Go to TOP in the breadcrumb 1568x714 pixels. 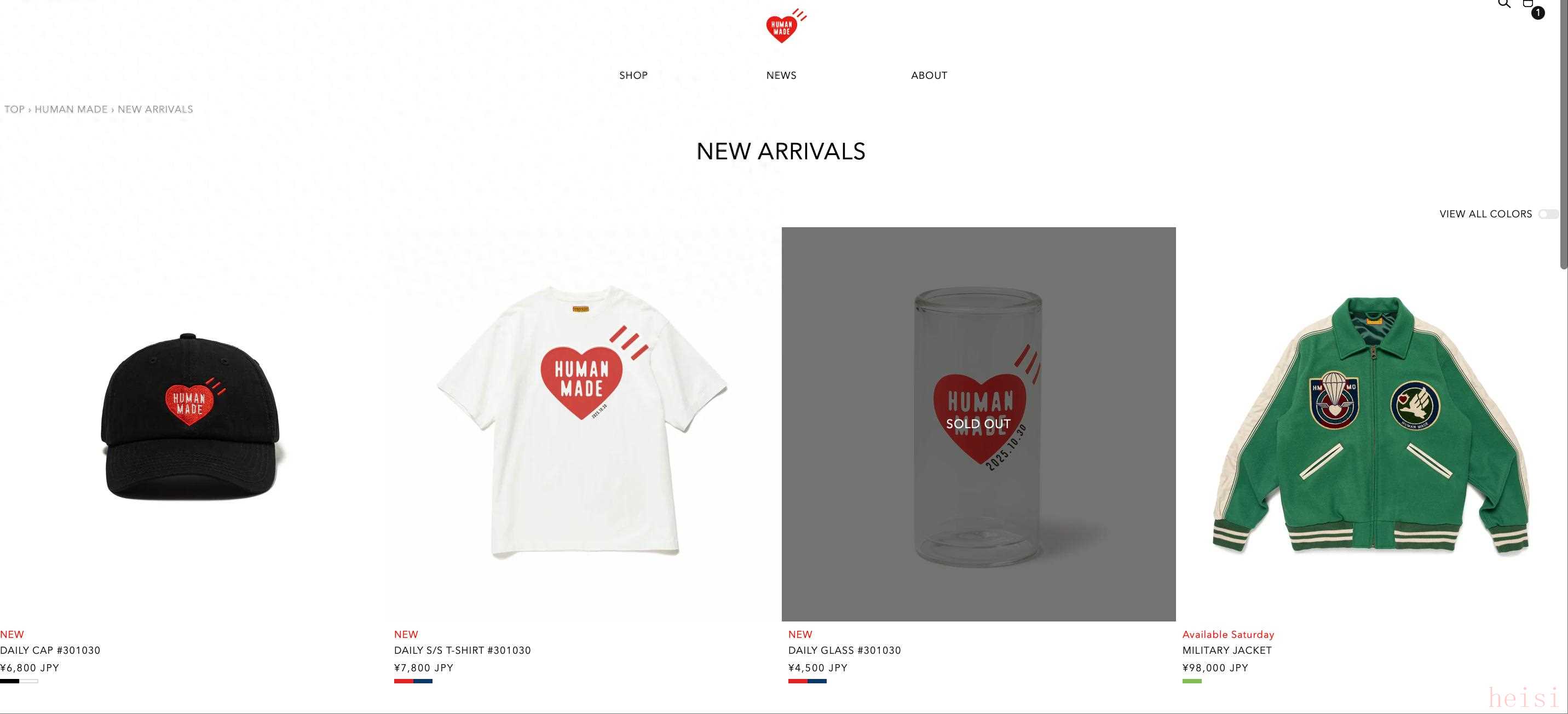click(14, 110)
